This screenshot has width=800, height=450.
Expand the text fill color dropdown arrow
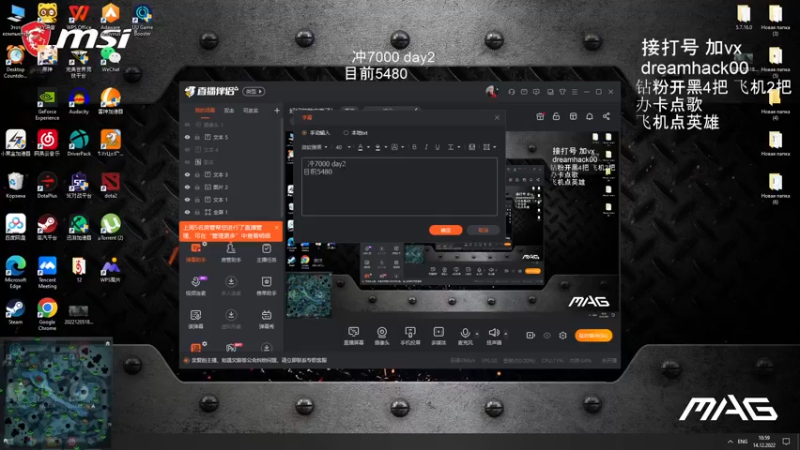386,147
